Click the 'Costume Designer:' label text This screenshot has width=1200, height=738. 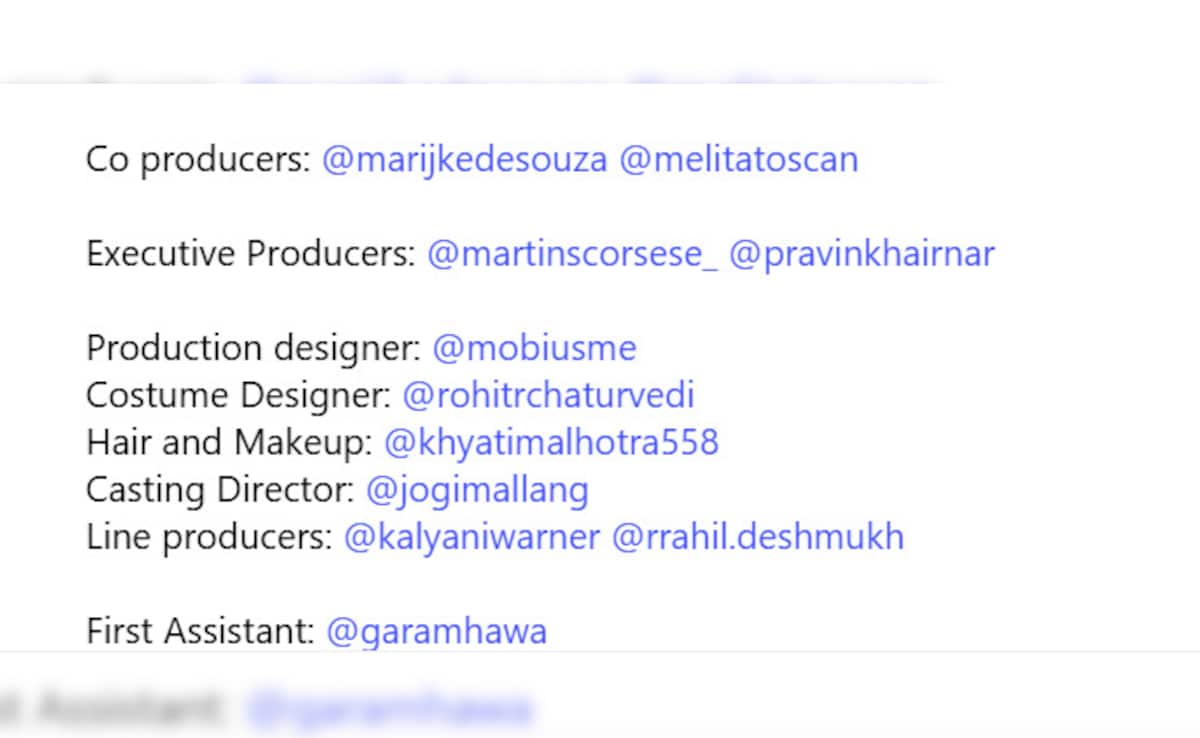coord(239,395)
